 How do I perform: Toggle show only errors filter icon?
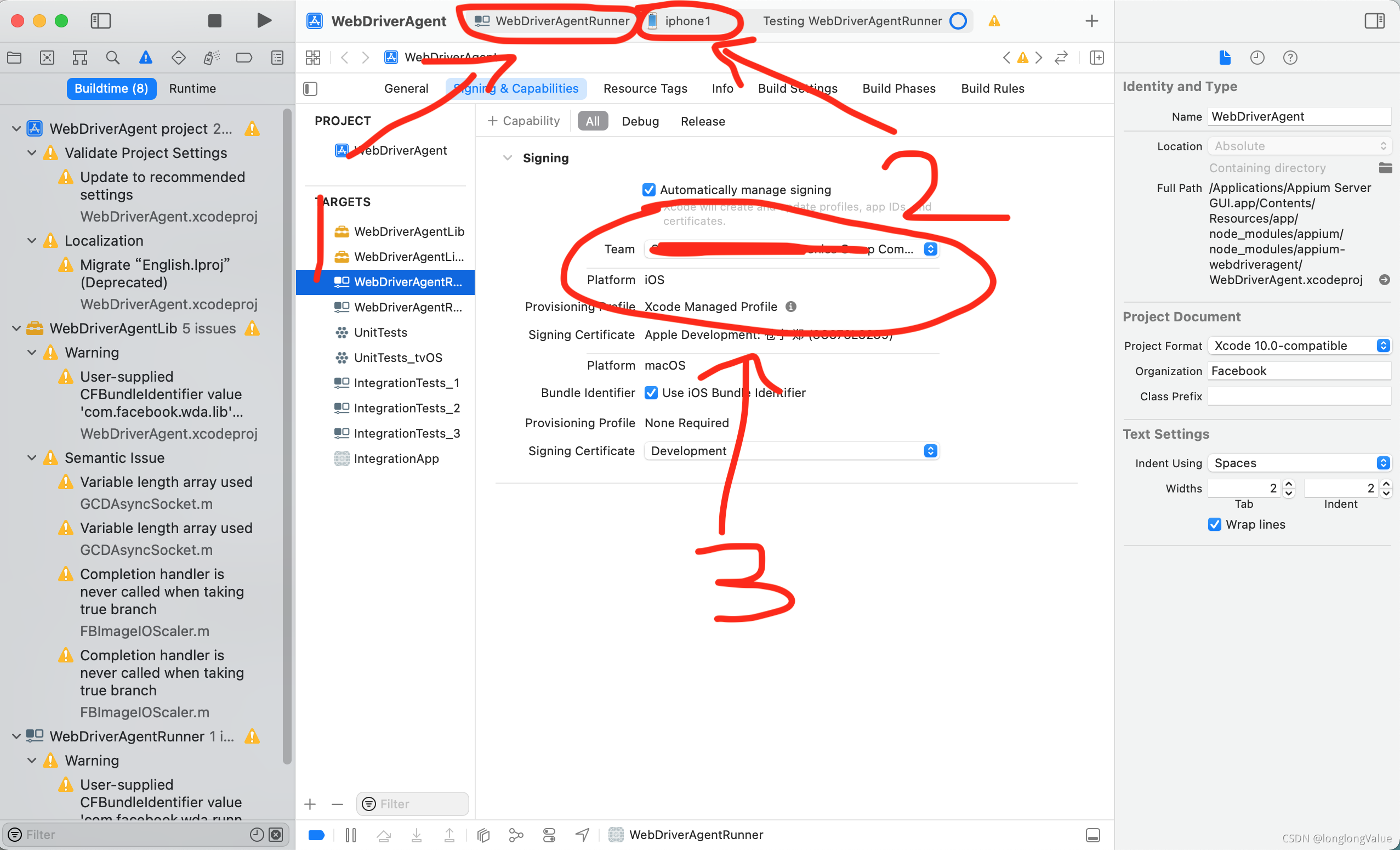tap(276, 834)
